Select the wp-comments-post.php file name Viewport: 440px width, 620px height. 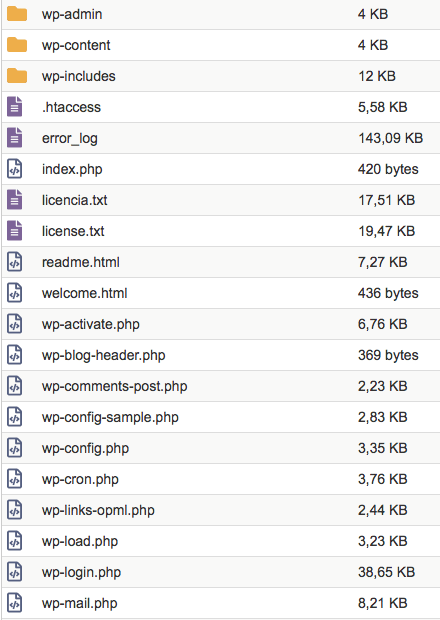[x=115, y=386]
